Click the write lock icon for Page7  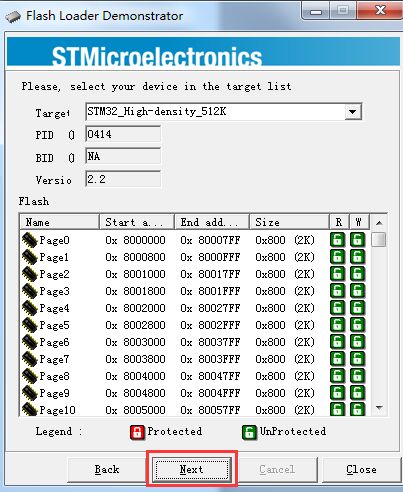click(358, 359)
